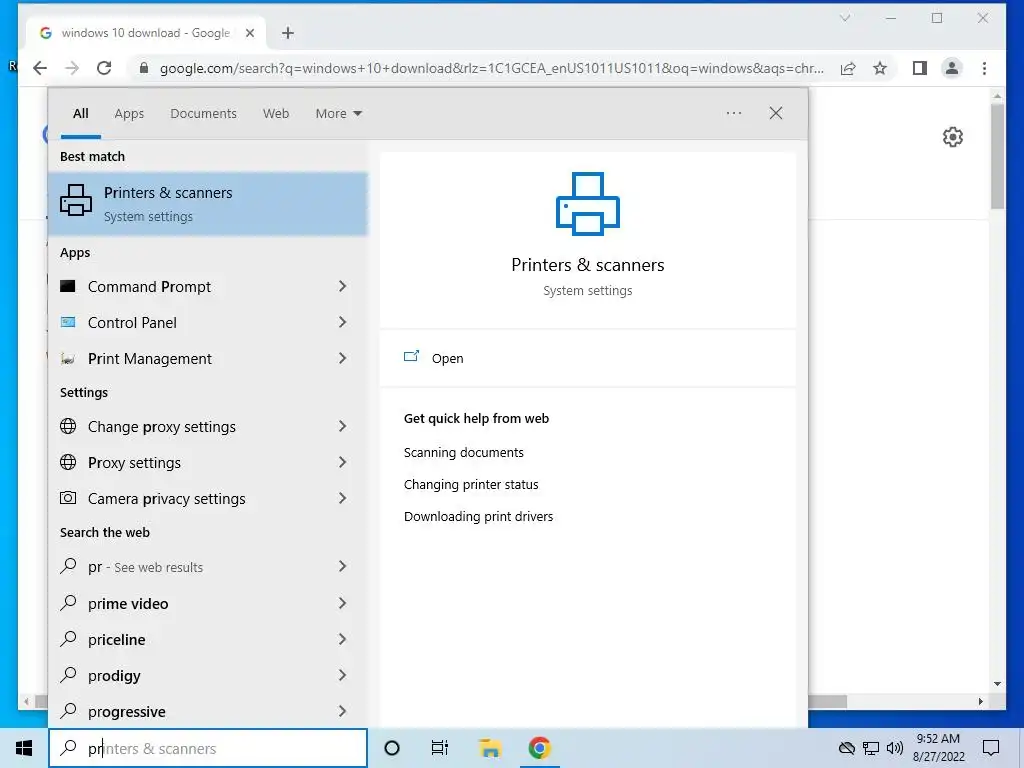Open the network status tray icon
This screenshot has width=1024, height=768.
871,748
